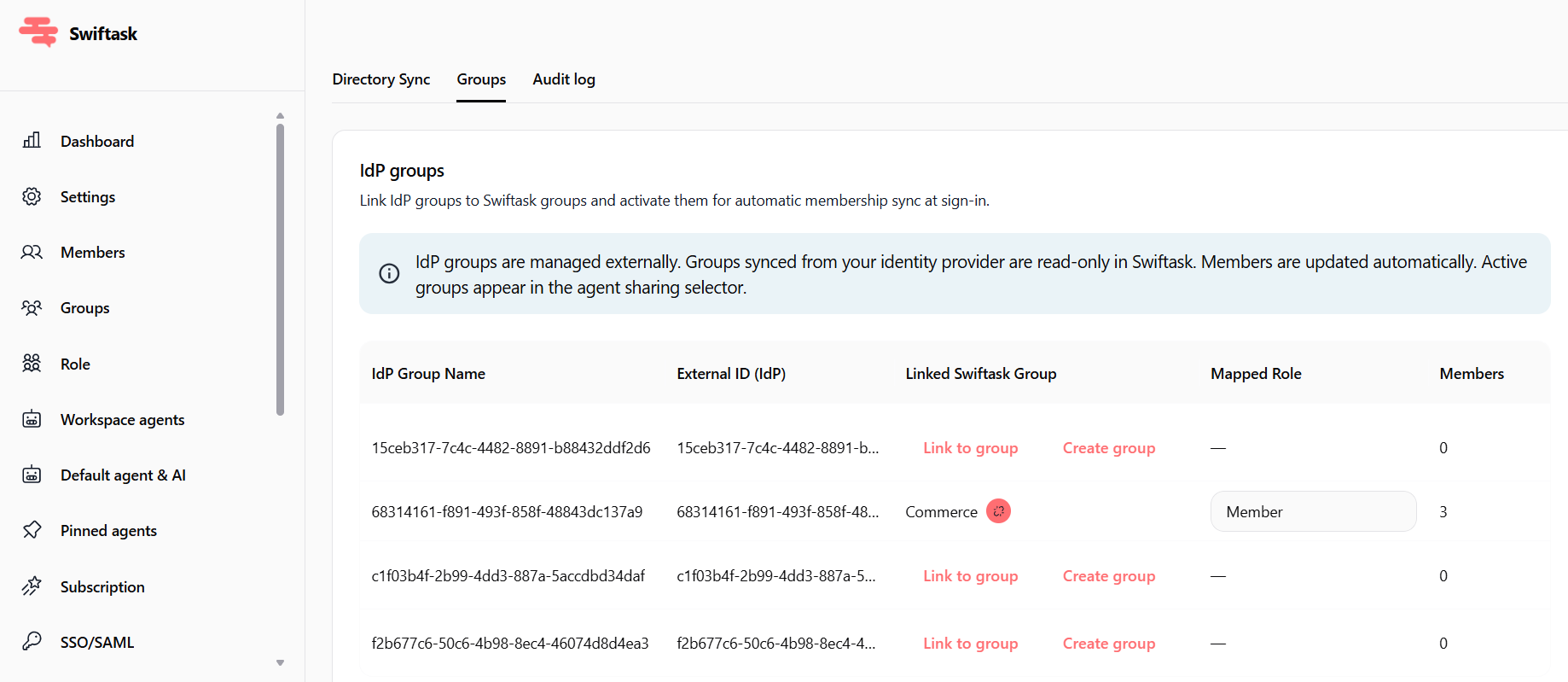This screenshot has width=1568, height=682.
Task: Click the Role icon in sidebar
Action: click(x=32, y=364)
